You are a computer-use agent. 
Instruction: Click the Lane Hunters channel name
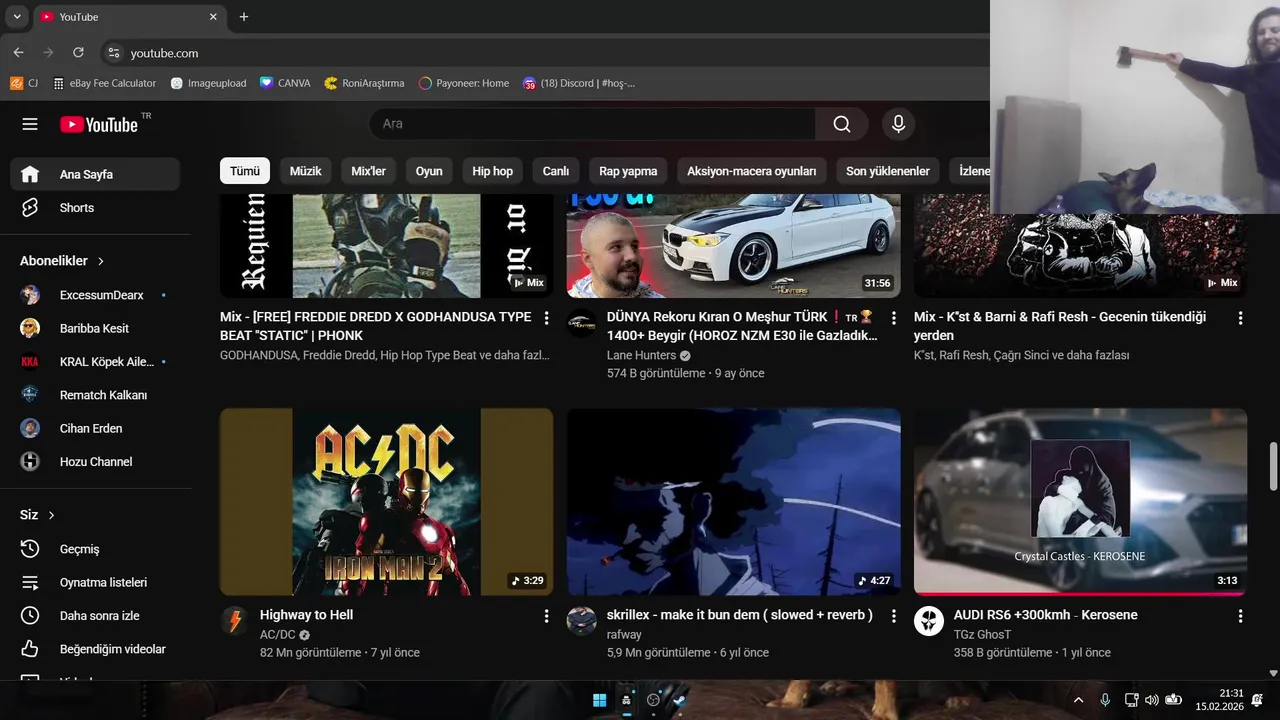coord(641,355)
